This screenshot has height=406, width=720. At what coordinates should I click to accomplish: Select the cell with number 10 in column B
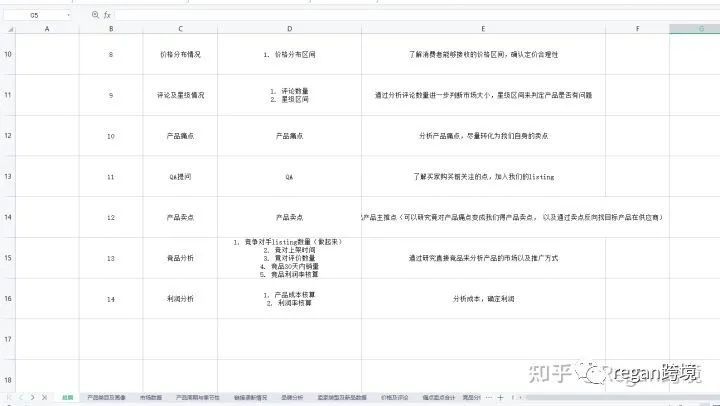click(x=111, y=136)
